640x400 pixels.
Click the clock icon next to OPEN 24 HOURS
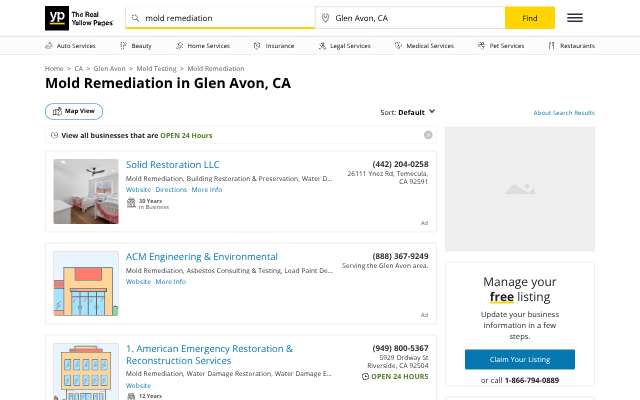pos(365,376)
